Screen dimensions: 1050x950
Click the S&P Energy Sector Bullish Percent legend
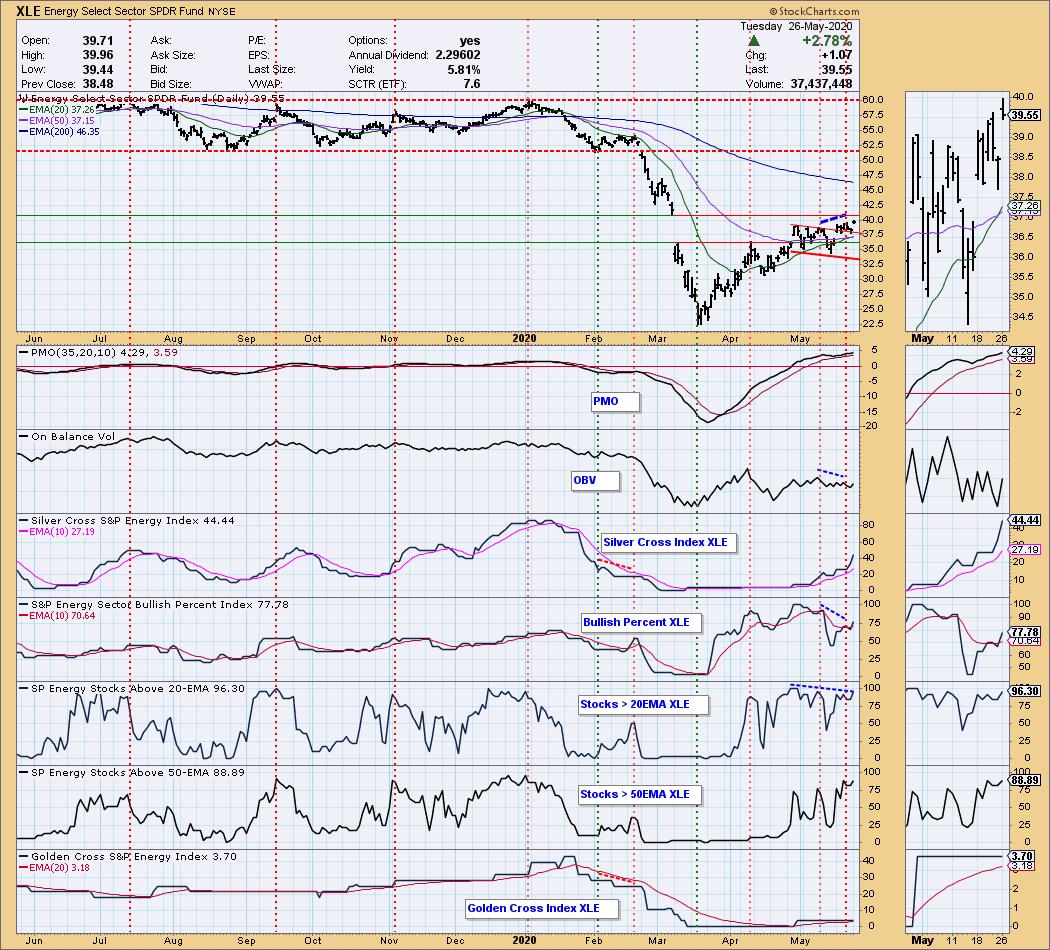tap(155, 605)
